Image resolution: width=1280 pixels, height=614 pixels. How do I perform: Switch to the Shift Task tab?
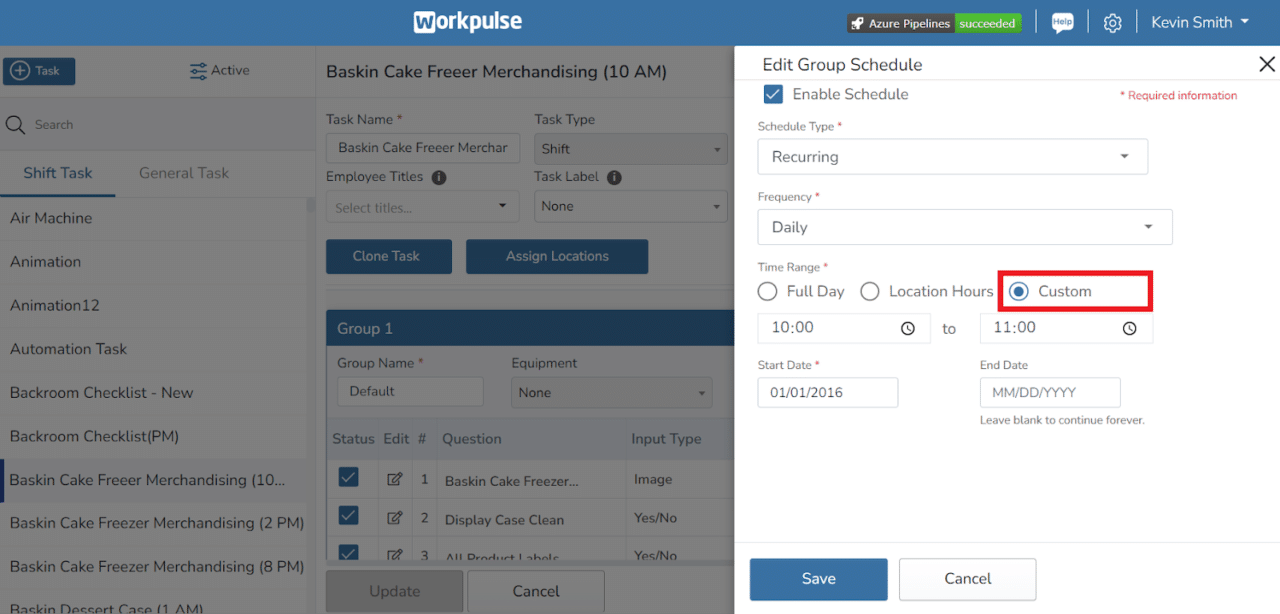click(x=58, y=173)
